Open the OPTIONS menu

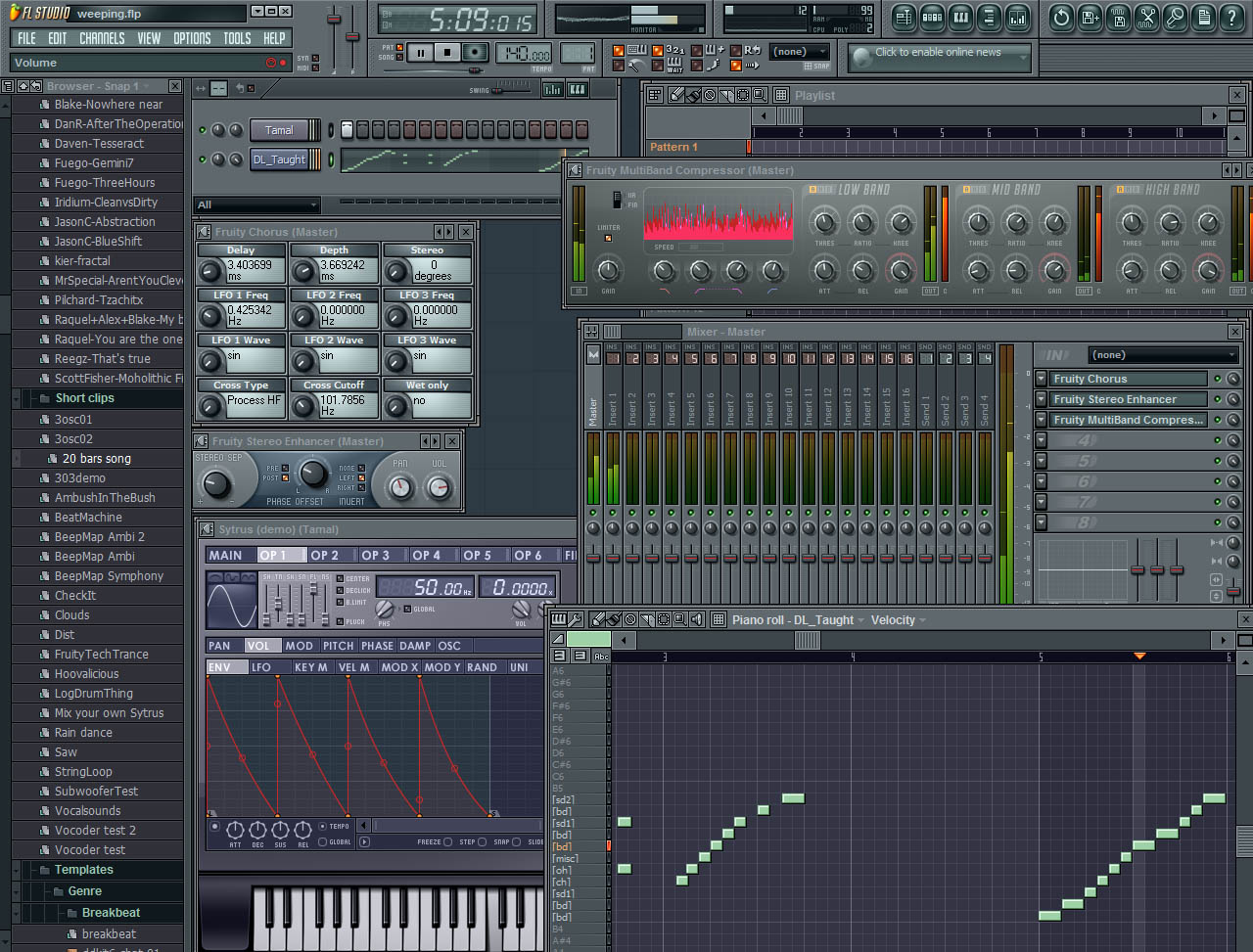[x=192, y=38]
